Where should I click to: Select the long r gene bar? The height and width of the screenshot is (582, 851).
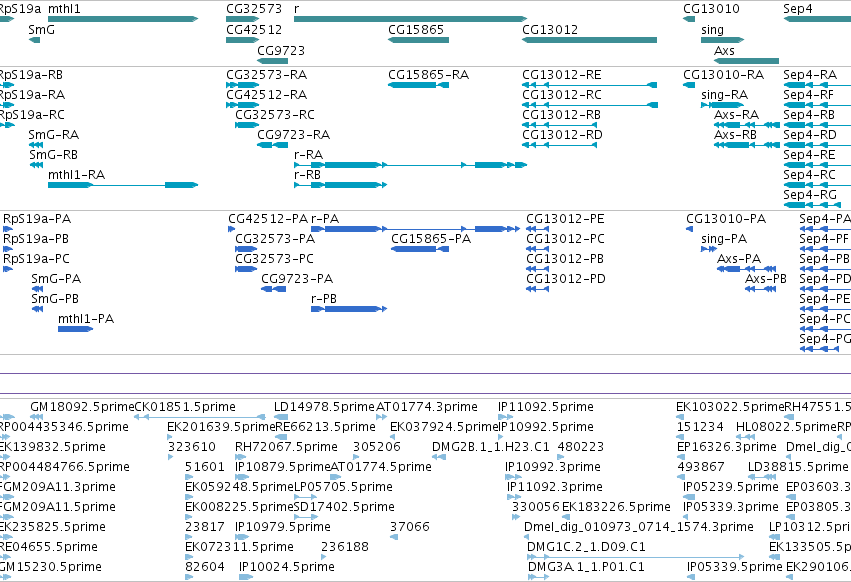(410, 19)
